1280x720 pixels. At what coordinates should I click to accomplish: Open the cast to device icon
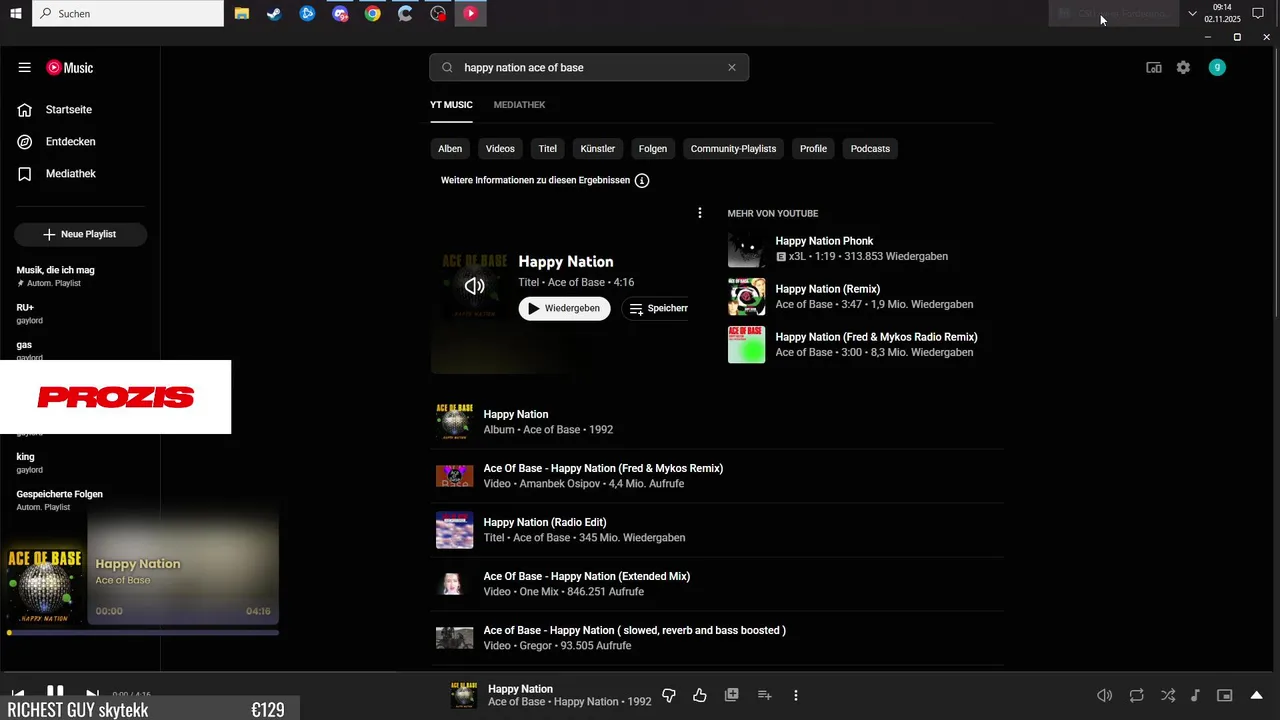click(1154, 67)
